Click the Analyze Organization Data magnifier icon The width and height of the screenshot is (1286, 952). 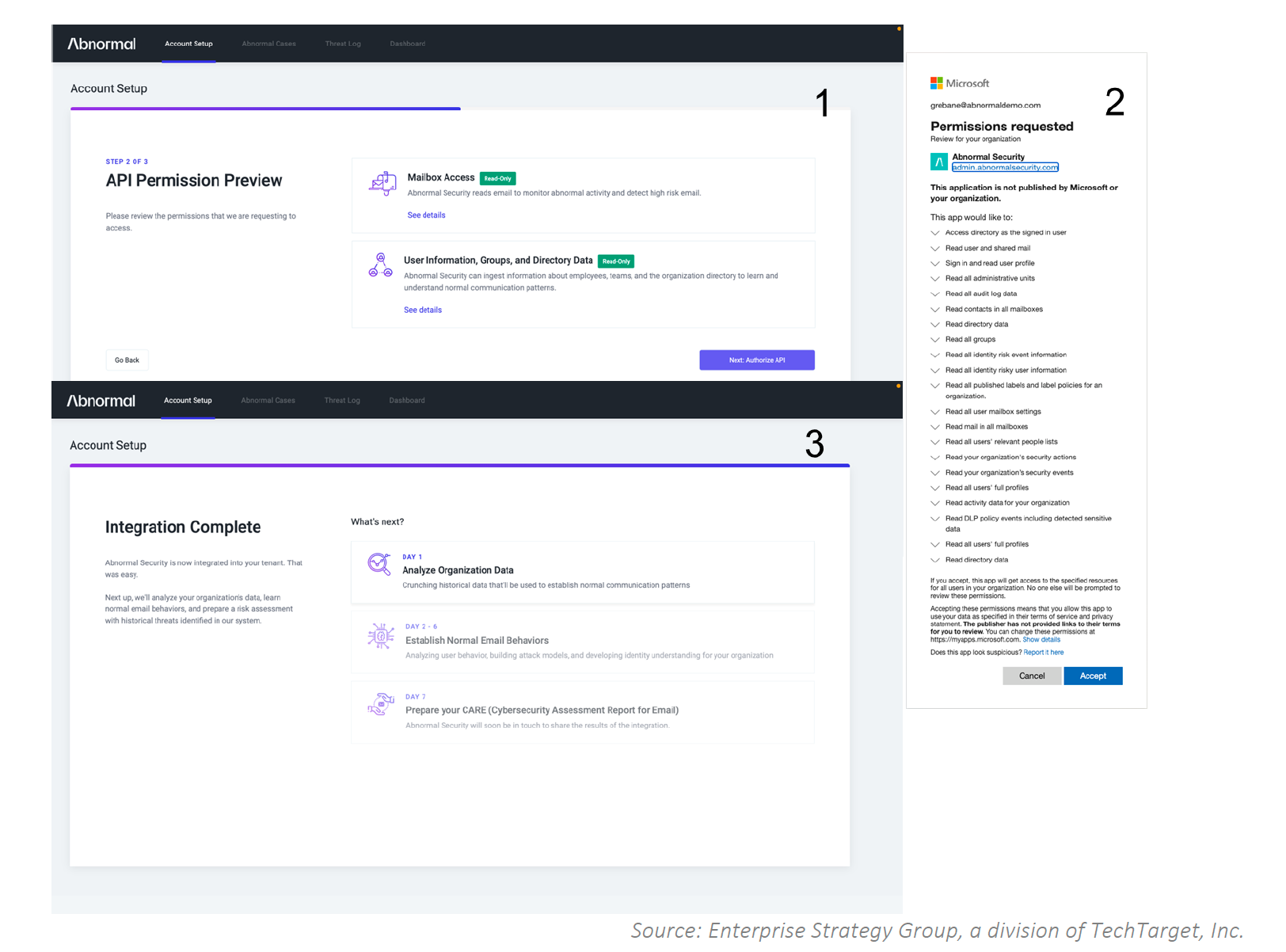tap(379, 564)
